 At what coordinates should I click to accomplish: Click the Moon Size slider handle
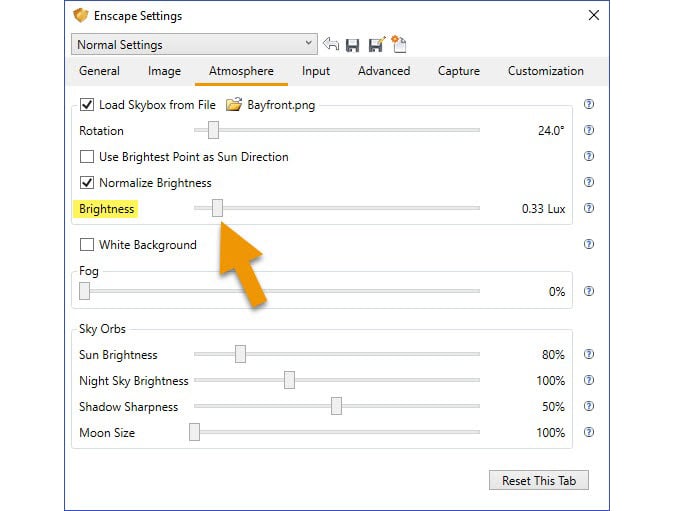(x=194, y=432)
